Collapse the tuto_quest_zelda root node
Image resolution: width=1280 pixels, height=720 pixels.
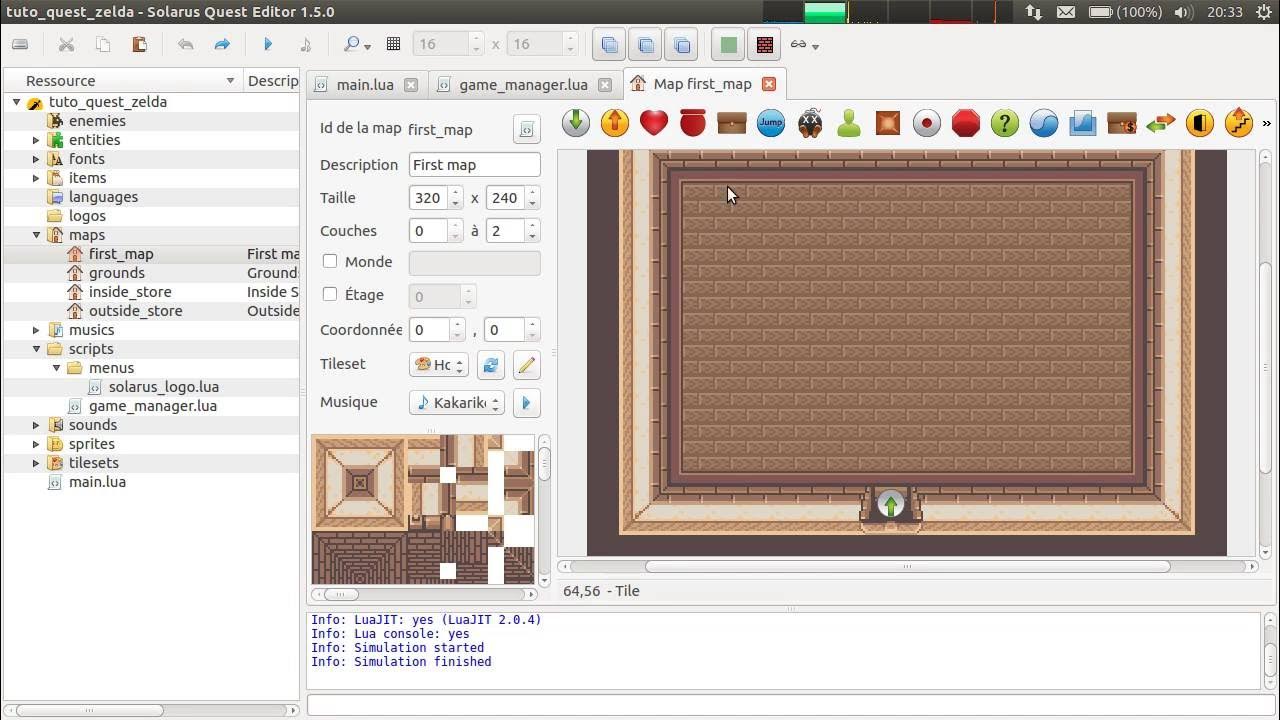coord(16,102)
